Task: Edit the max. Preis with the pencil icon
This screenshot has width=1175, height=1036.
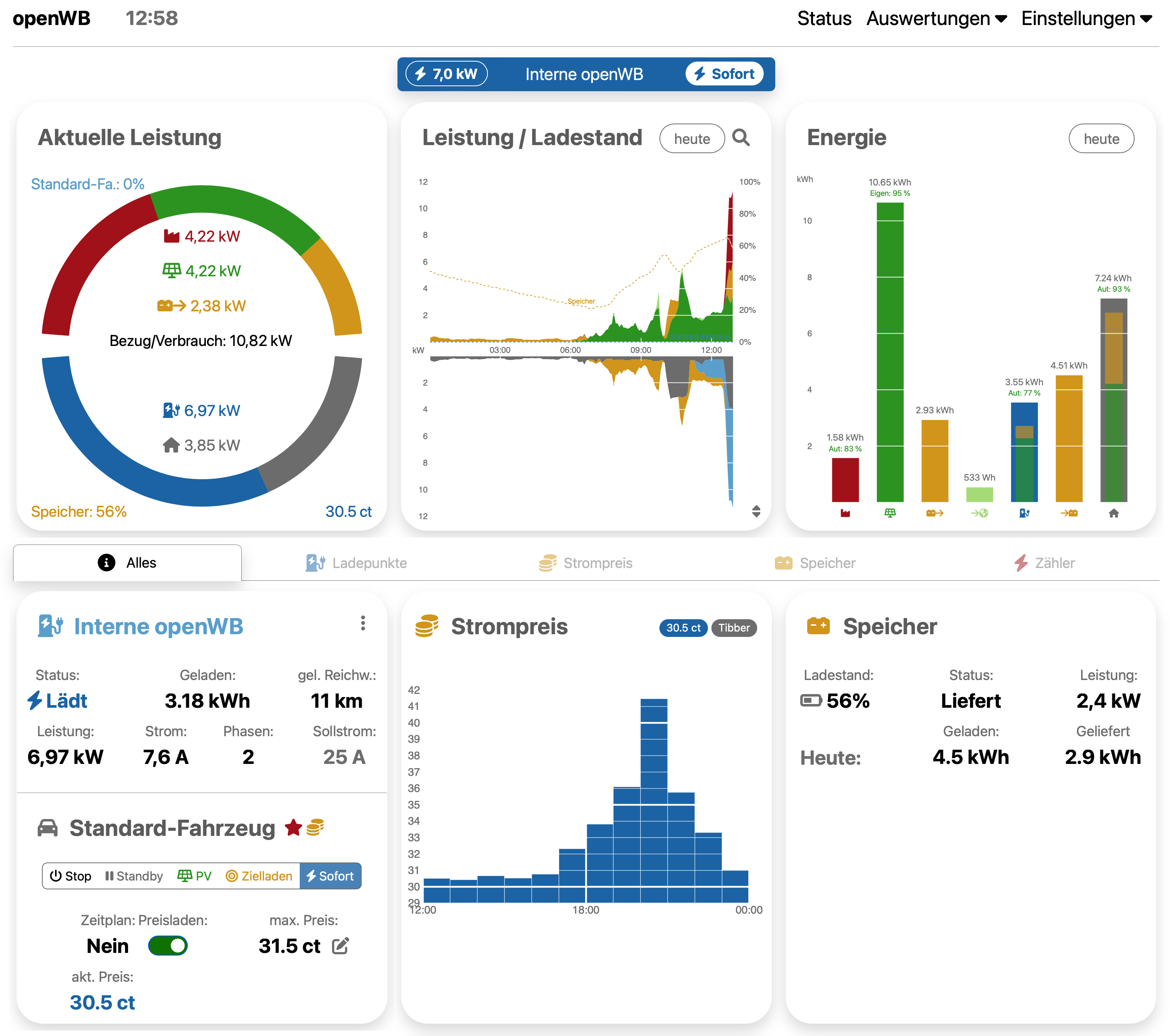Action: pos(340,946)
